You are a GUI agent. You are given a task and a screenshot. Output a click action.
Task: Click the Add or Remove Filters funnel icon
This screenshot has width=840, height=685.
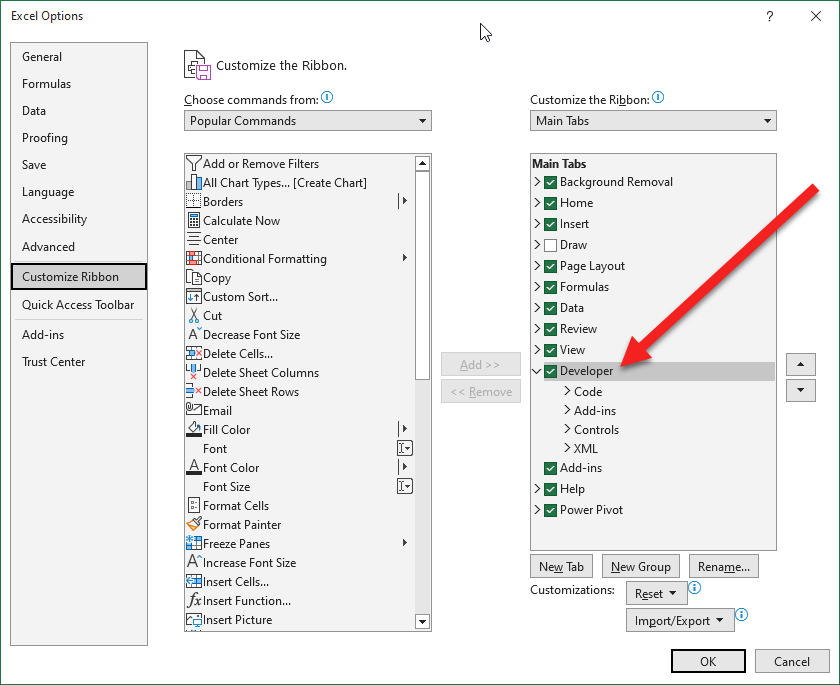pyautogui.click(x=193, y=163)
